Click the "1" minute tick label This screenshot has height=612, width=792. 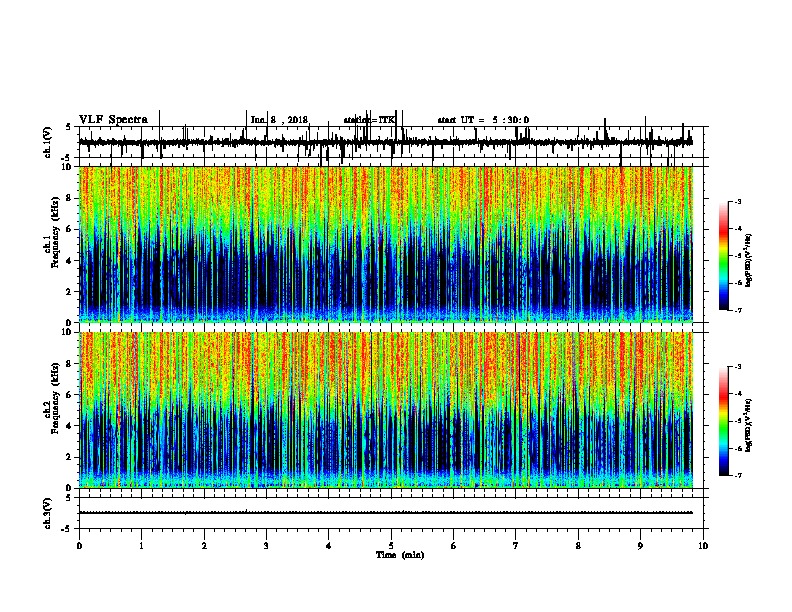(x=141, y=546)
